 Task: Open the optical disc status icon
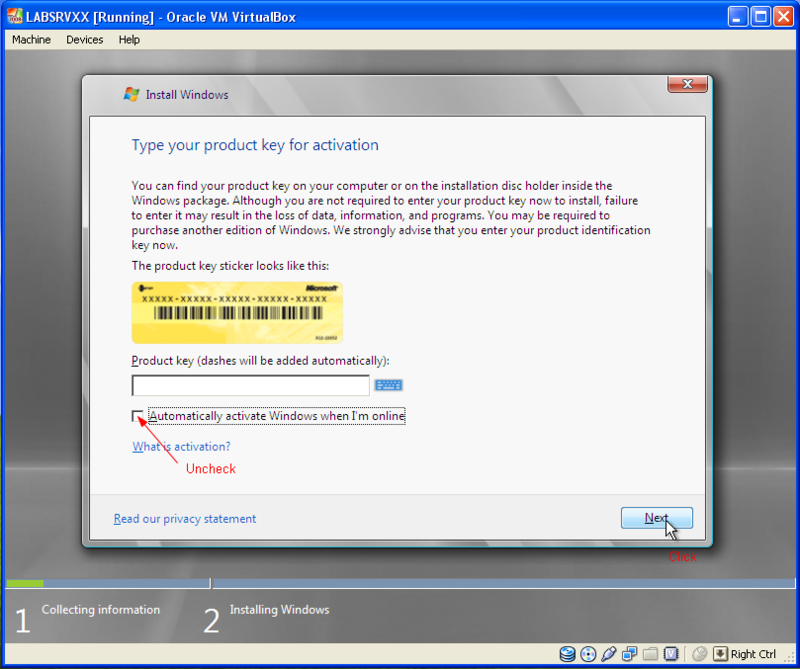click(587, 654)
